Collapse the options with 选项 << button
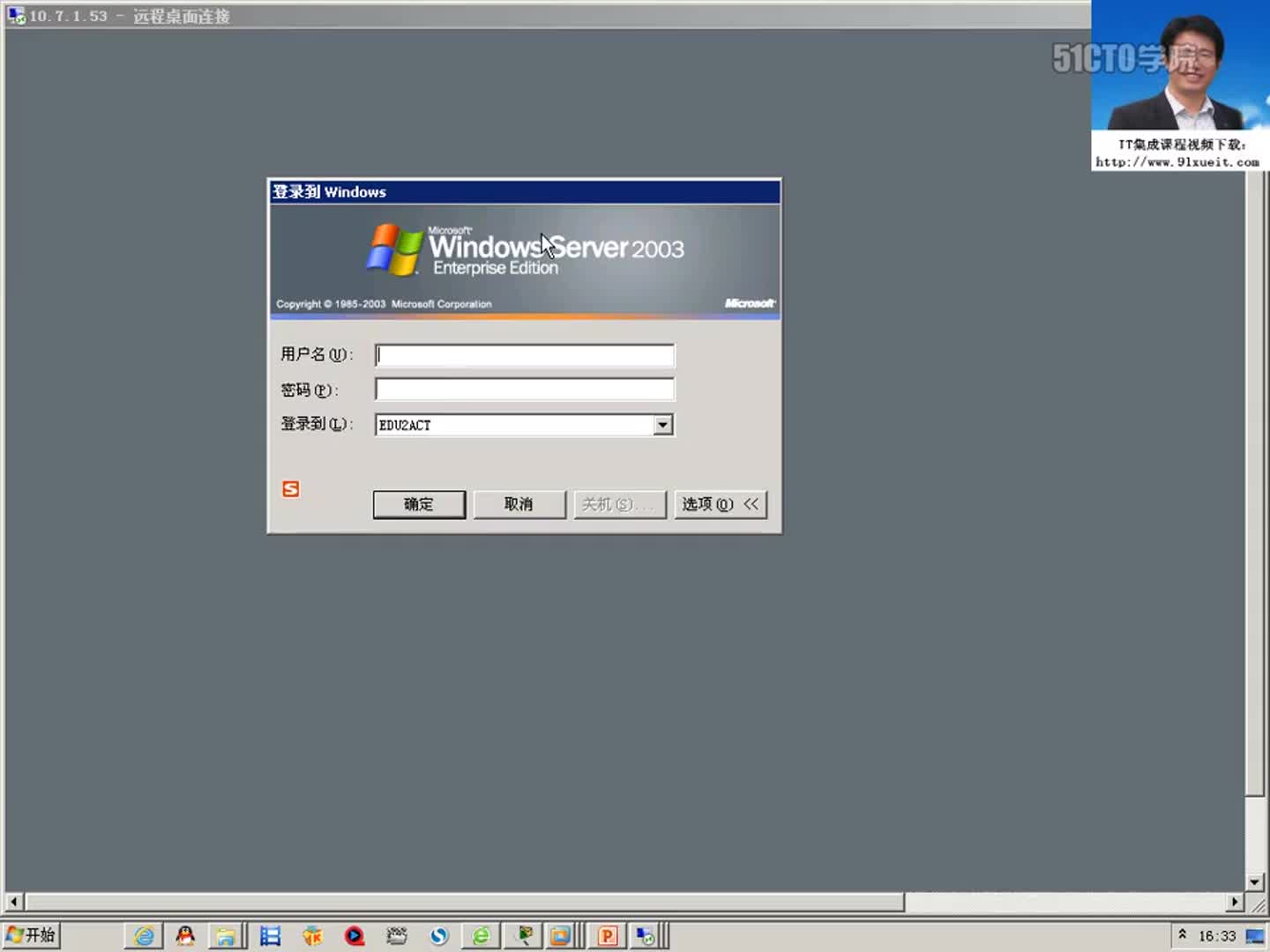Image resolution: width=1270 pixels, height=952 pixels. [x=721, y=504]
